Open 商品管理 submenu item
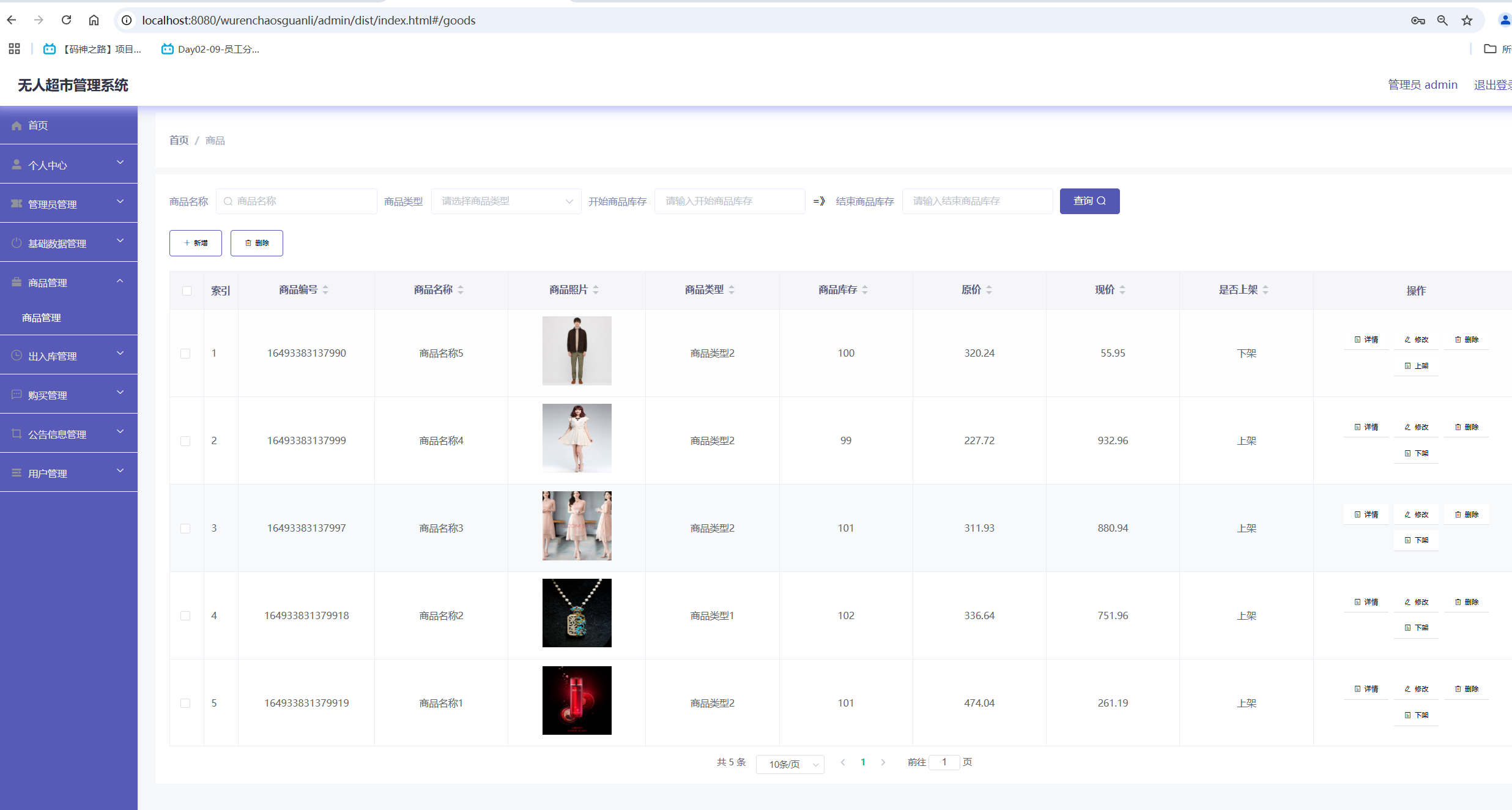The width and height of the screenshot is (1512, 810). click(x=42, y=318)
